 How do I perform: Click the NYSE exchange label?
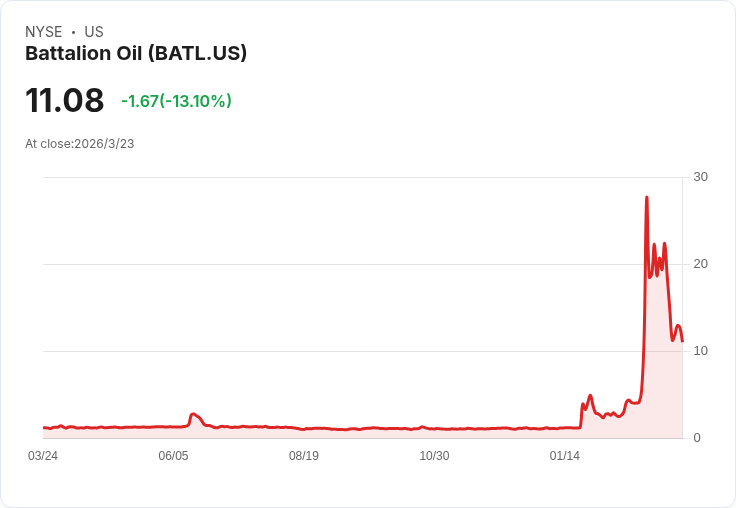[44, 32]
